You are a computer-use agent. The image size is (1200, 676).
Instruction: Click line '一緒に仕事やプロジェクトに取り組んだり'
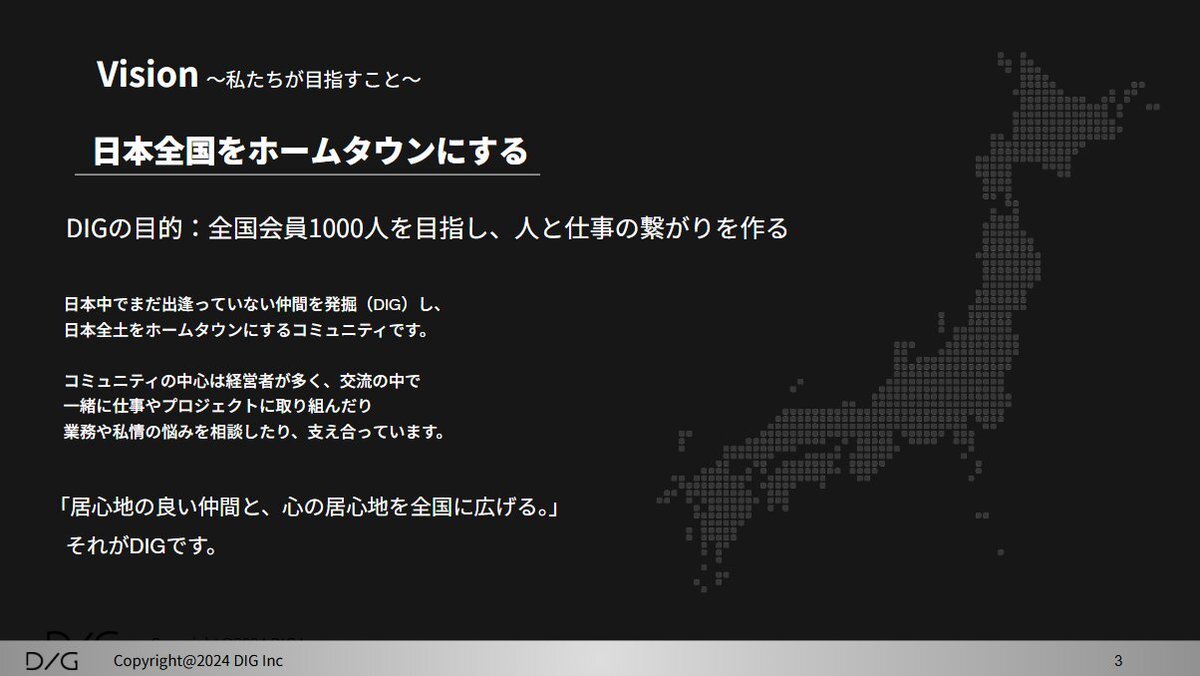217,408
